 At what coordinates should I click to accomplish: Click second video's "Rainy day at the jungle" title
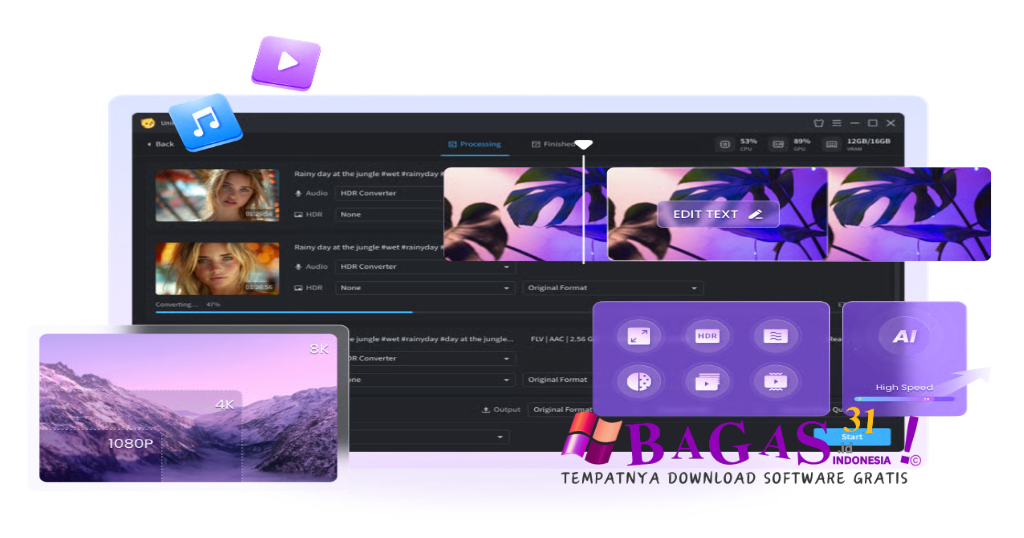pos(369,247)
